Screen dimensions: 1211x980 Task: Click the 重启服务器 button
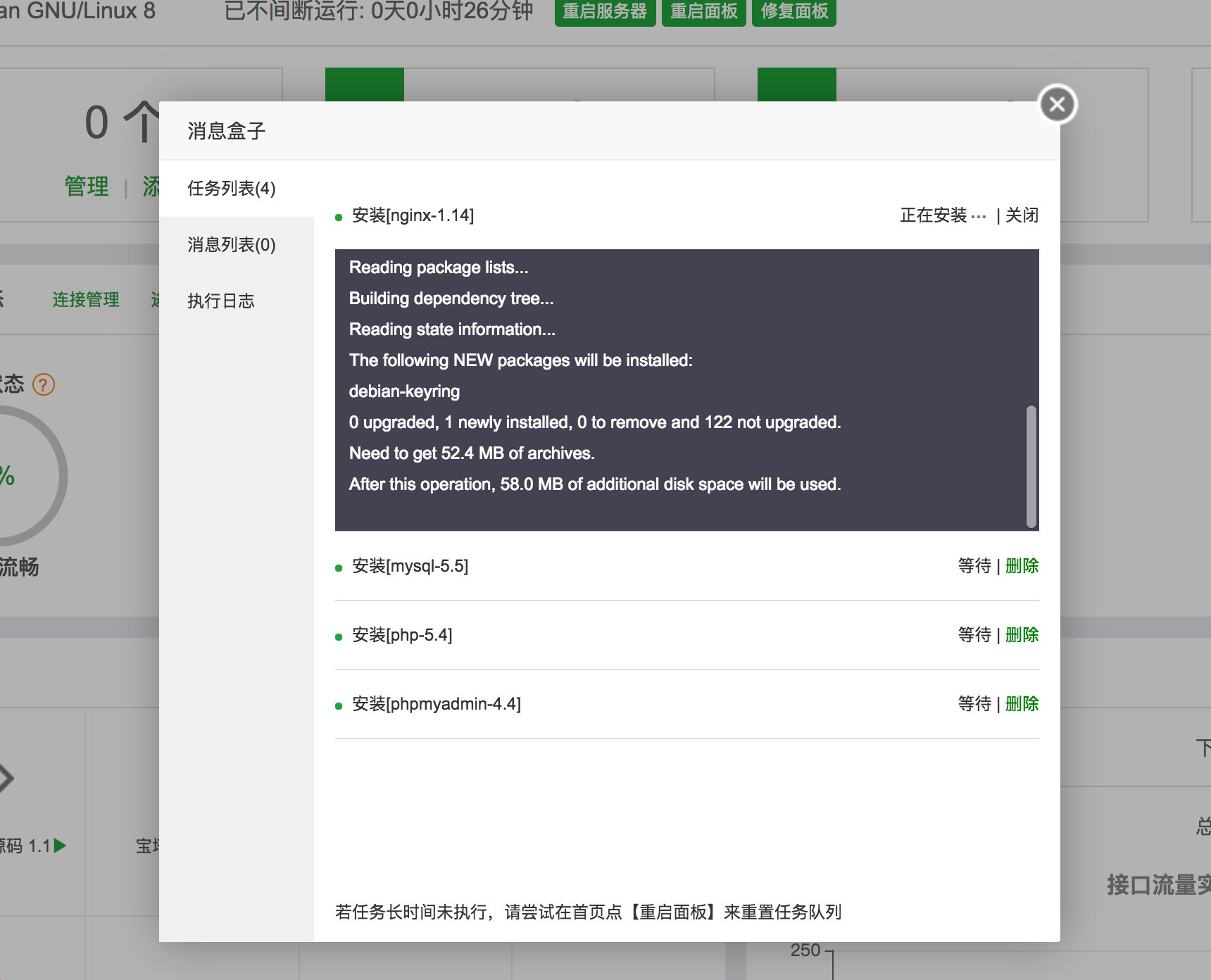605,12
